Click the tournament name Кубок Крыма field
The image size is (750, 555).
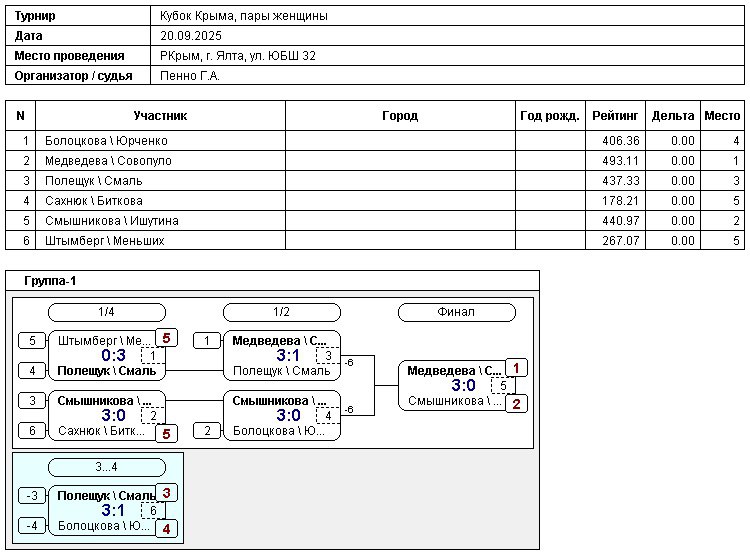click(244, 16)
